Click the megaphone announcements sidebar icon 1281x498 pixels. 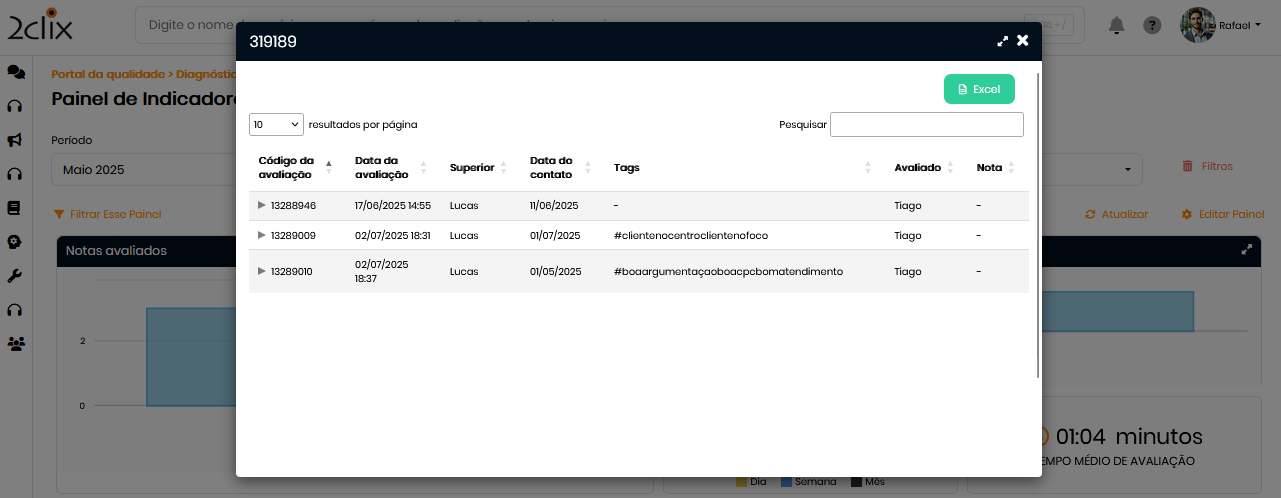click(x=15, y=140)
